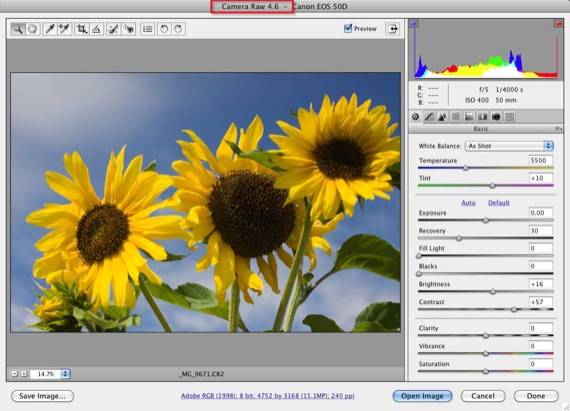
Task: Toggle highlight clipping warning in histogram
Action: (558, 24)
